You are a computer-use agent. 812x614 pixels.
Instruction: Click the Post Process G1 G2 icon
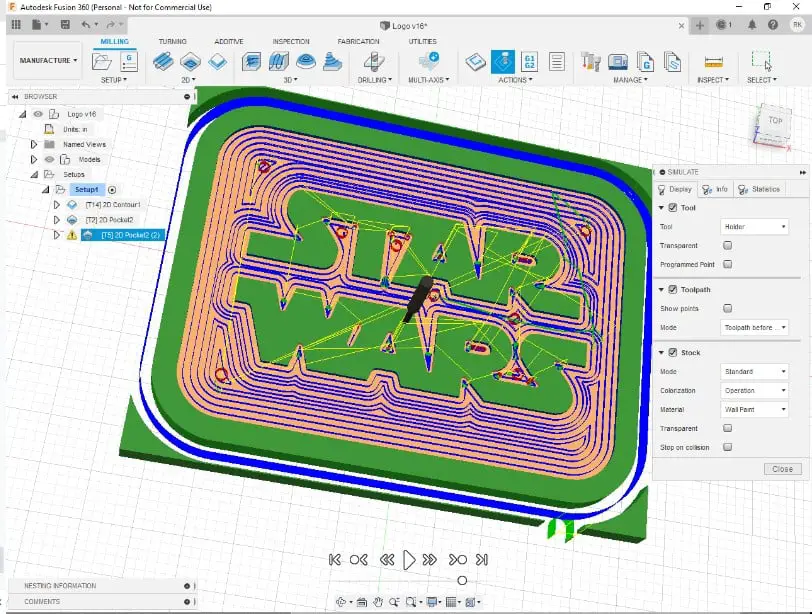tap(529, 62)
